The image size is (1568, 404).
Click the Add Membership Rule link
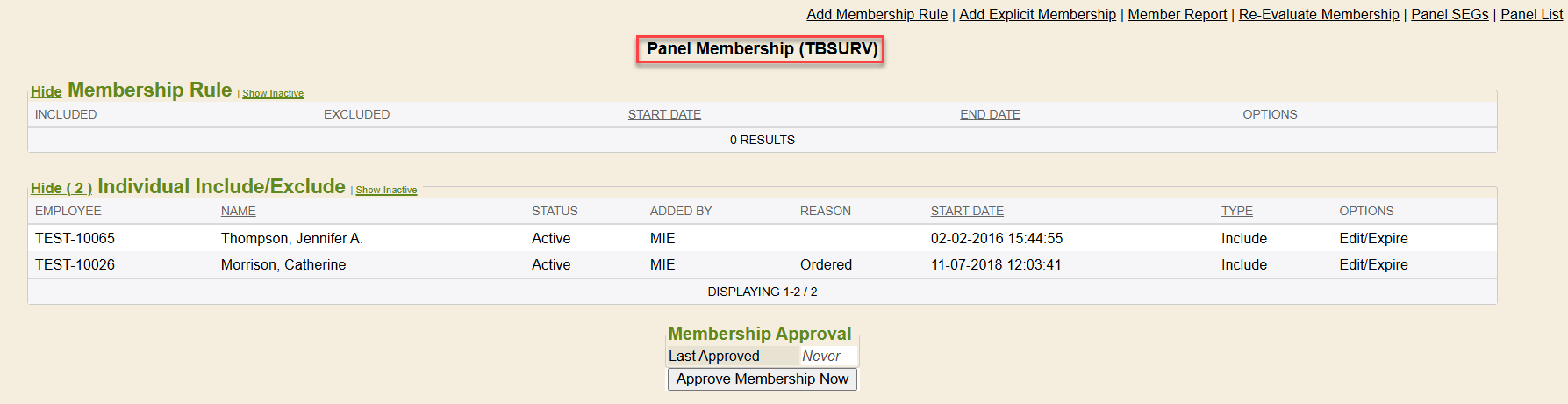tap(877, 14)
